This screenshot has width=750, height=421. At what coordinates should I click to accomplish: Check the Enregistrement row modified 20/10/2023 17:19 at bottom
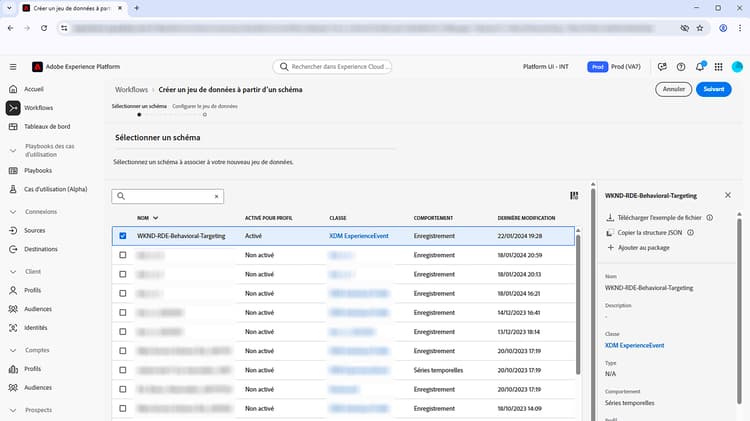[123, 389]
